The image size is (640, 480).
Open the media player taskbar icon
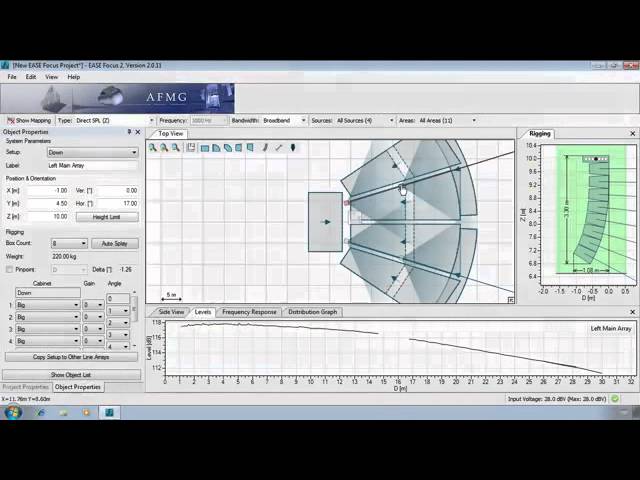pyautogui.click(x=86, y=413)
